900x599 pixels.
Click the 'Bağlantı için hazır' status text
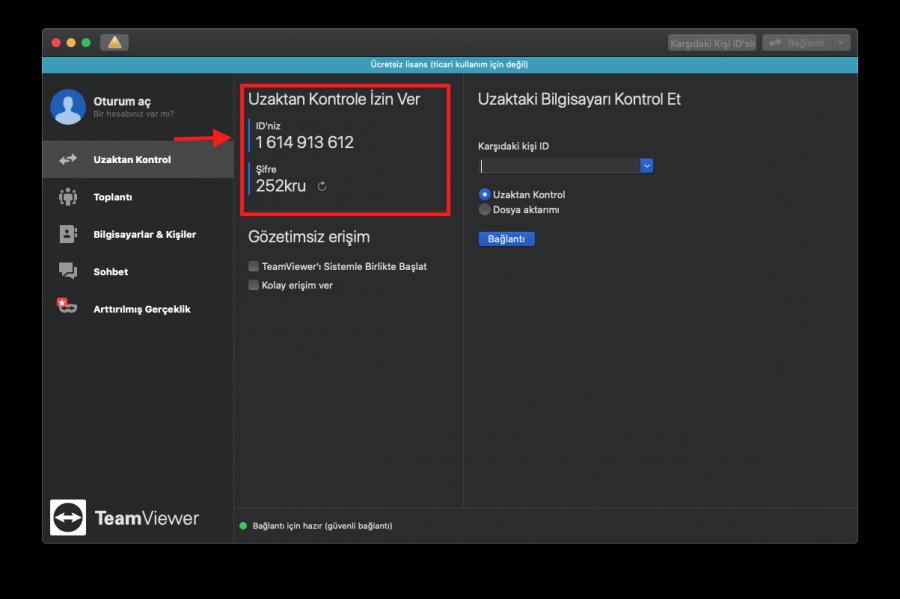tap(323, 526)
